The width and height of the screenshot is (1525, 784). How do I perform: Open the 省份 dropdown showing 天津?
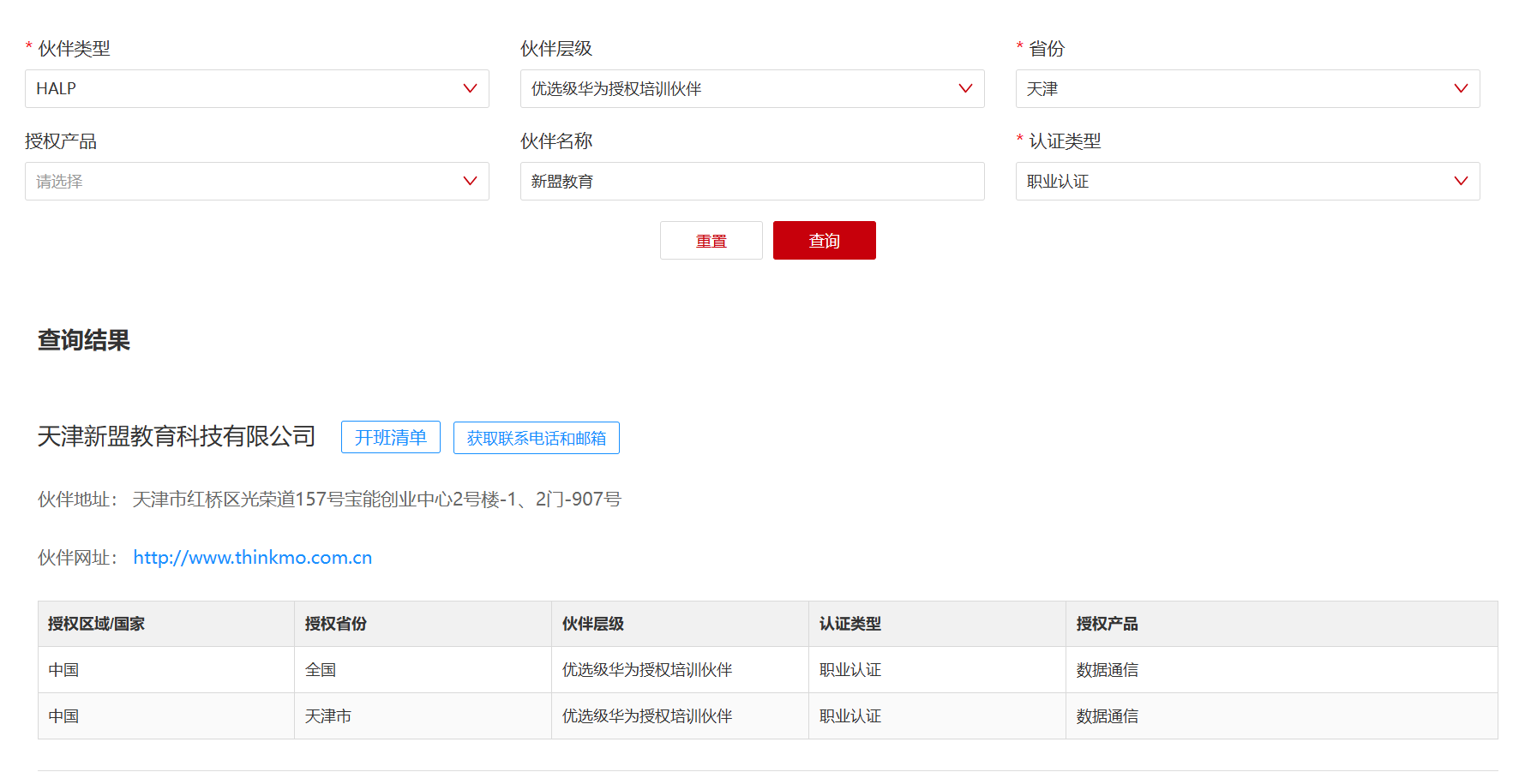[1247, 88]
